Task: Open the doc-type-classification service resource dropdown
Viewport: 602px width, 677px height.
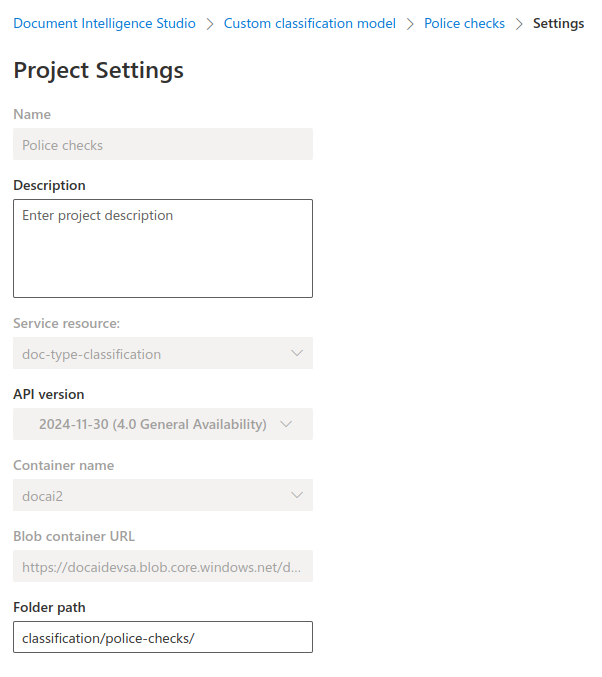Action: (x=163, y=353)
